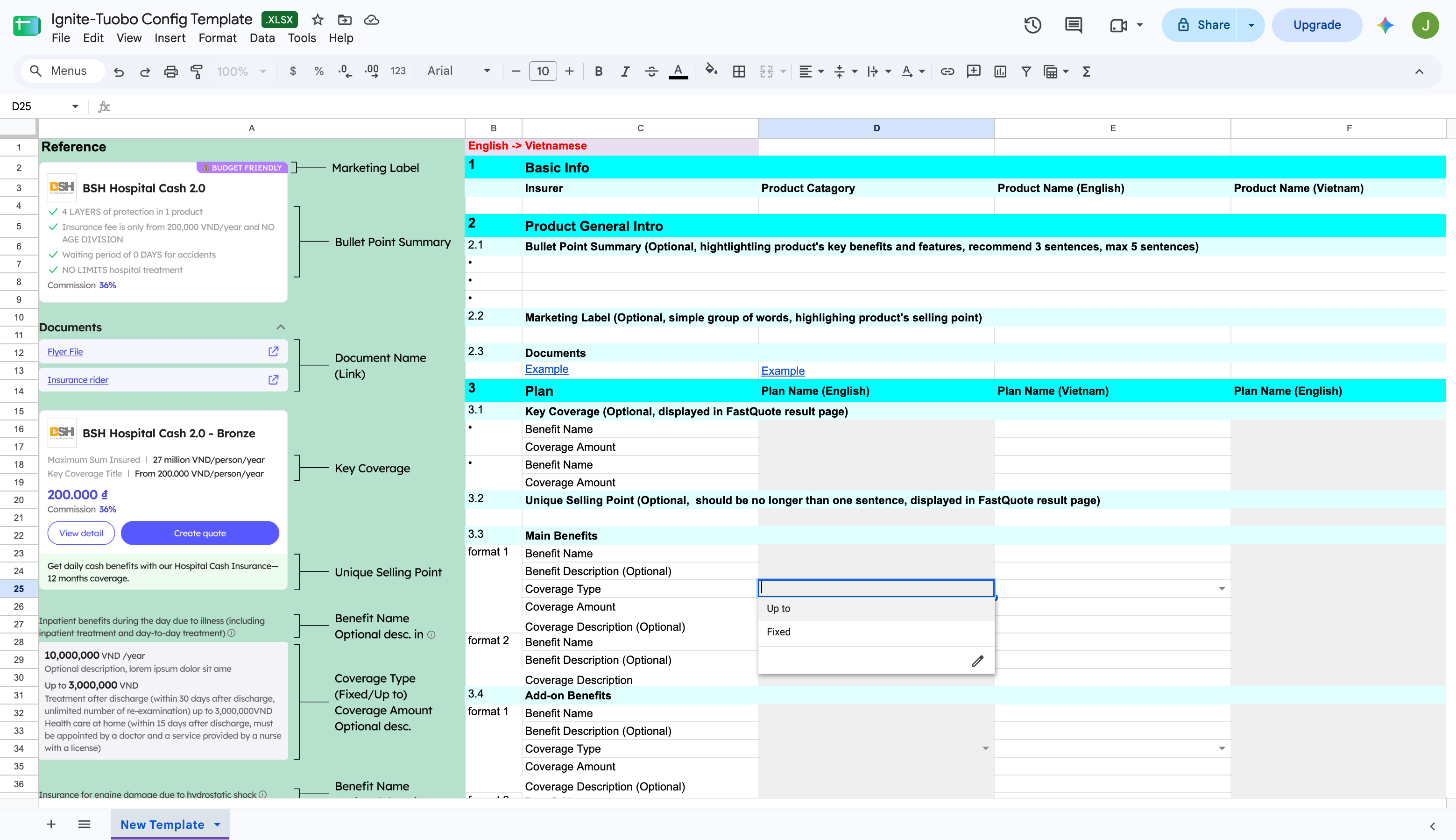
Task: Select column D header
Action: [876, 128]
